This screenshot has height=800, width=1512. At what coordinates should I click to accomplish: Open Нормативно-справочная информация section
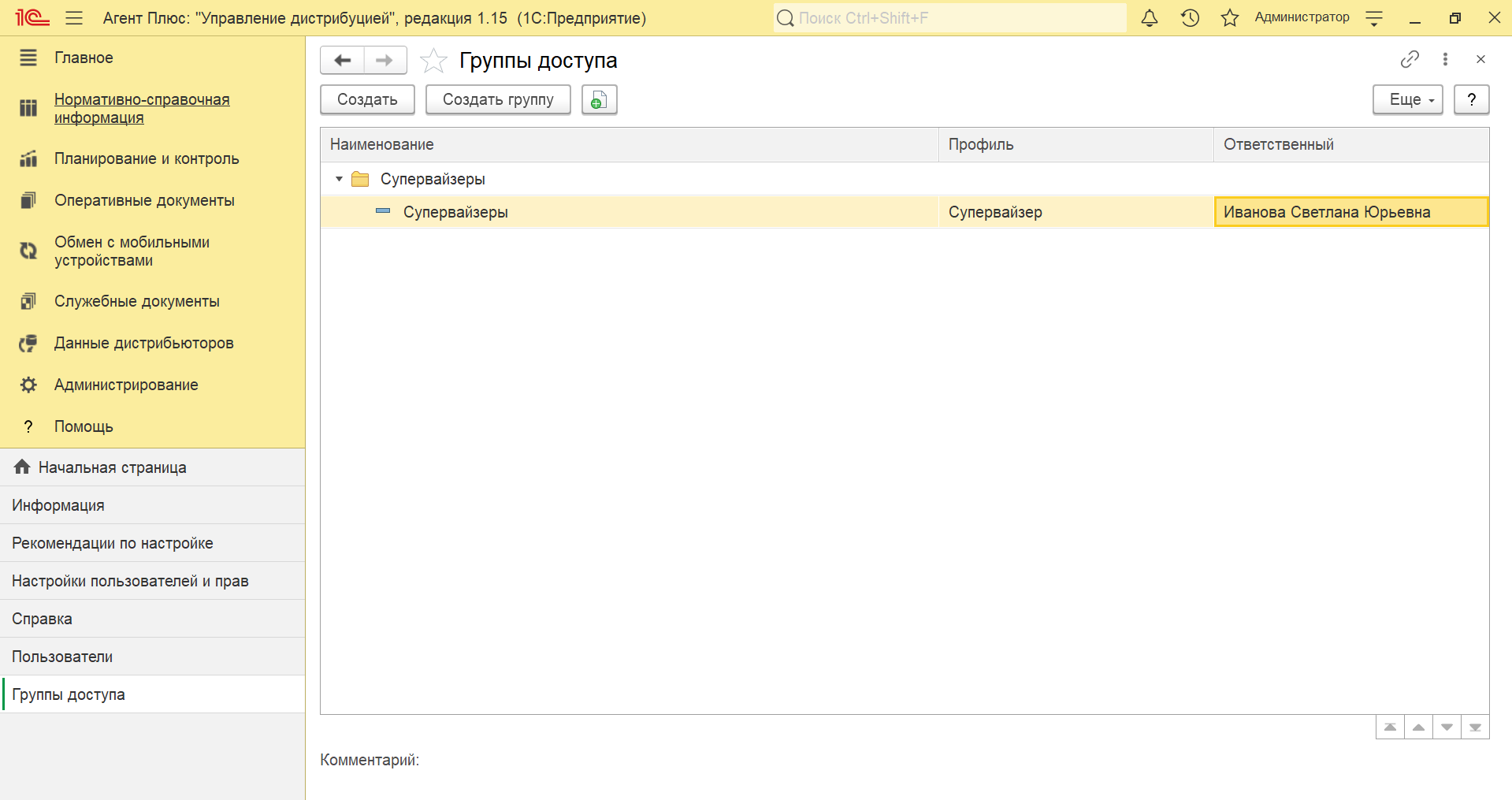click(142, 109)
